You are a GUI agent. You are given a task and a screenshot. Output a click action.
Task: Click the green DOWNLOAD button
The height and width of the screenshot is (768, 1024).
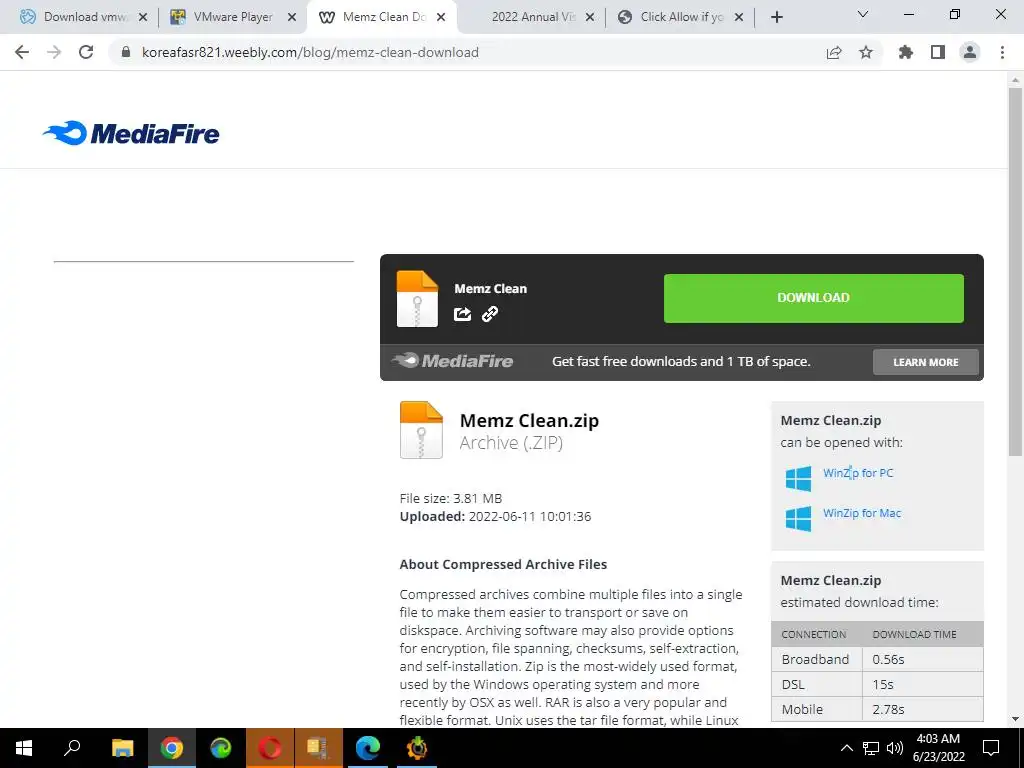[x=814, y=298]
